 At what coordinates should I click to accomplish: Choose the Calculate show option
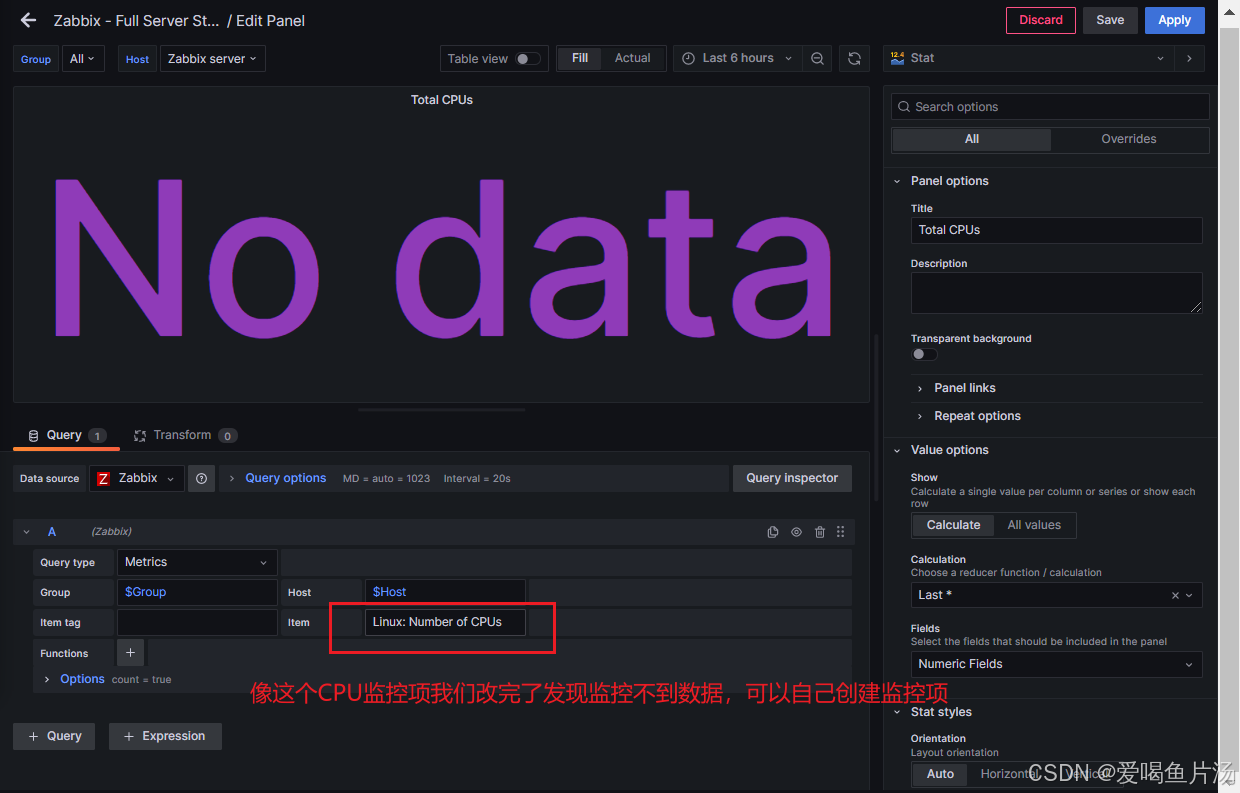[953, 525]
